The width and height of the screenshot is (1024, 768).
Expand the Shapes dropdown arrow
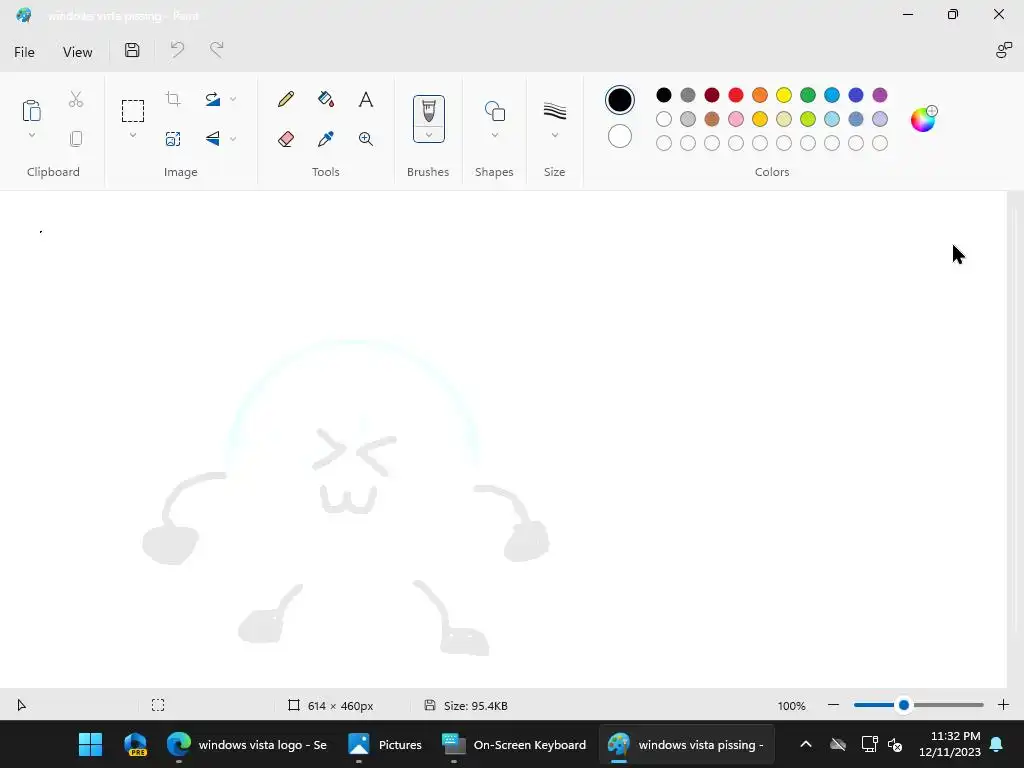pos(494,135)
